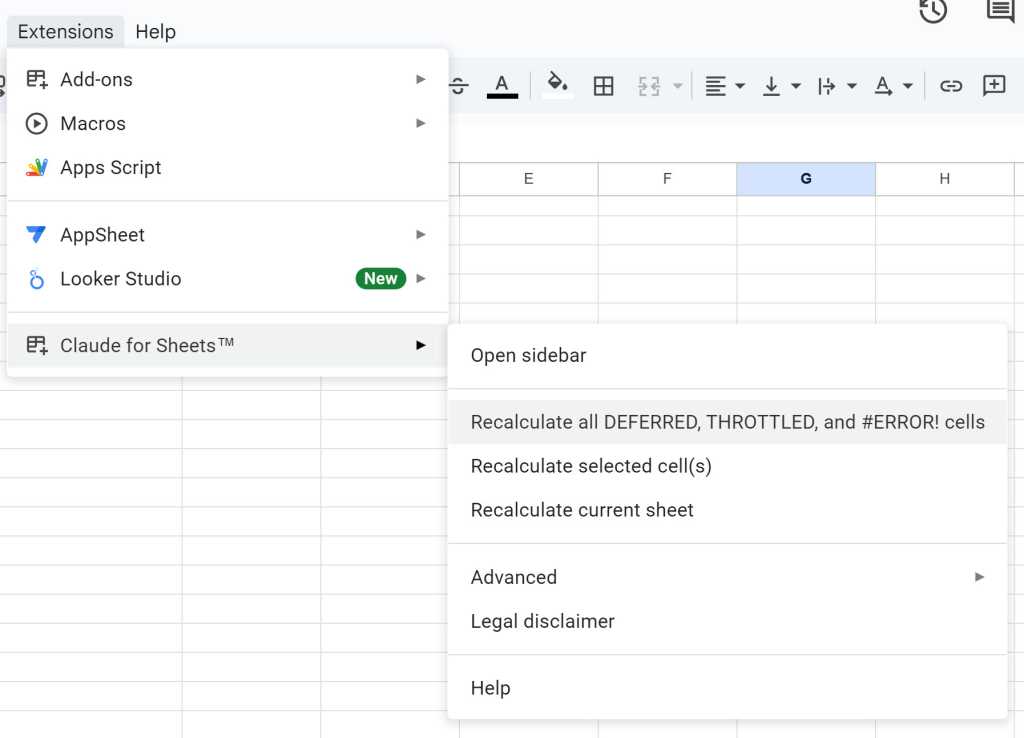The width and height of the screenshot is (1024, 738).
Task: Click the Looker Studio icon
Action: click(37, 279)
